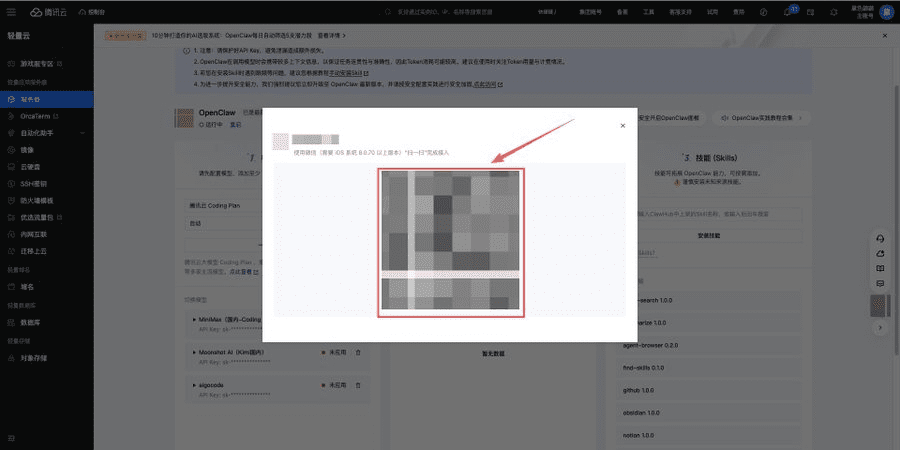Expand 自动化助手 sidebar group
Screen dimensions: 900x450
pyautogui.click(x=46, y=133)
